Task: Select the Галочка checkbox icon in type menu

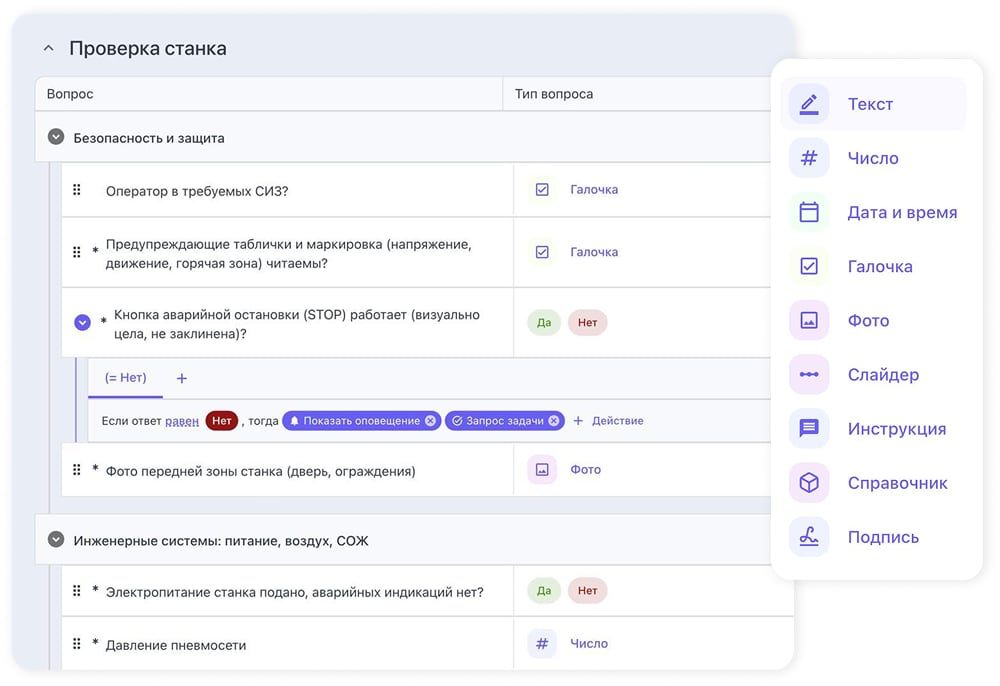Action: (809, 266)
